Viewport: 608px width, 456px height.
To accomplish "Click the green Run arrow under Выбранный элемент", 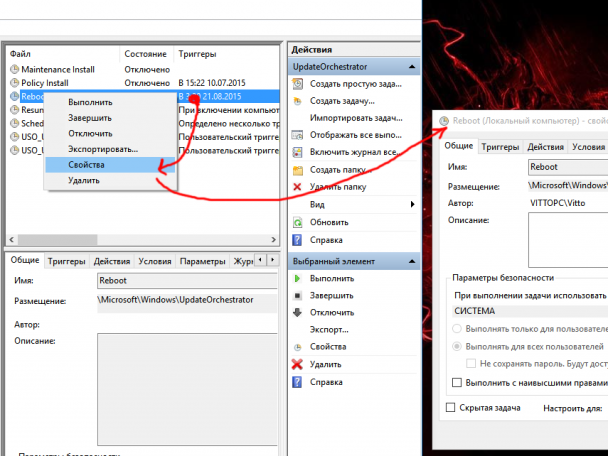I will click(x=297, y=278).
